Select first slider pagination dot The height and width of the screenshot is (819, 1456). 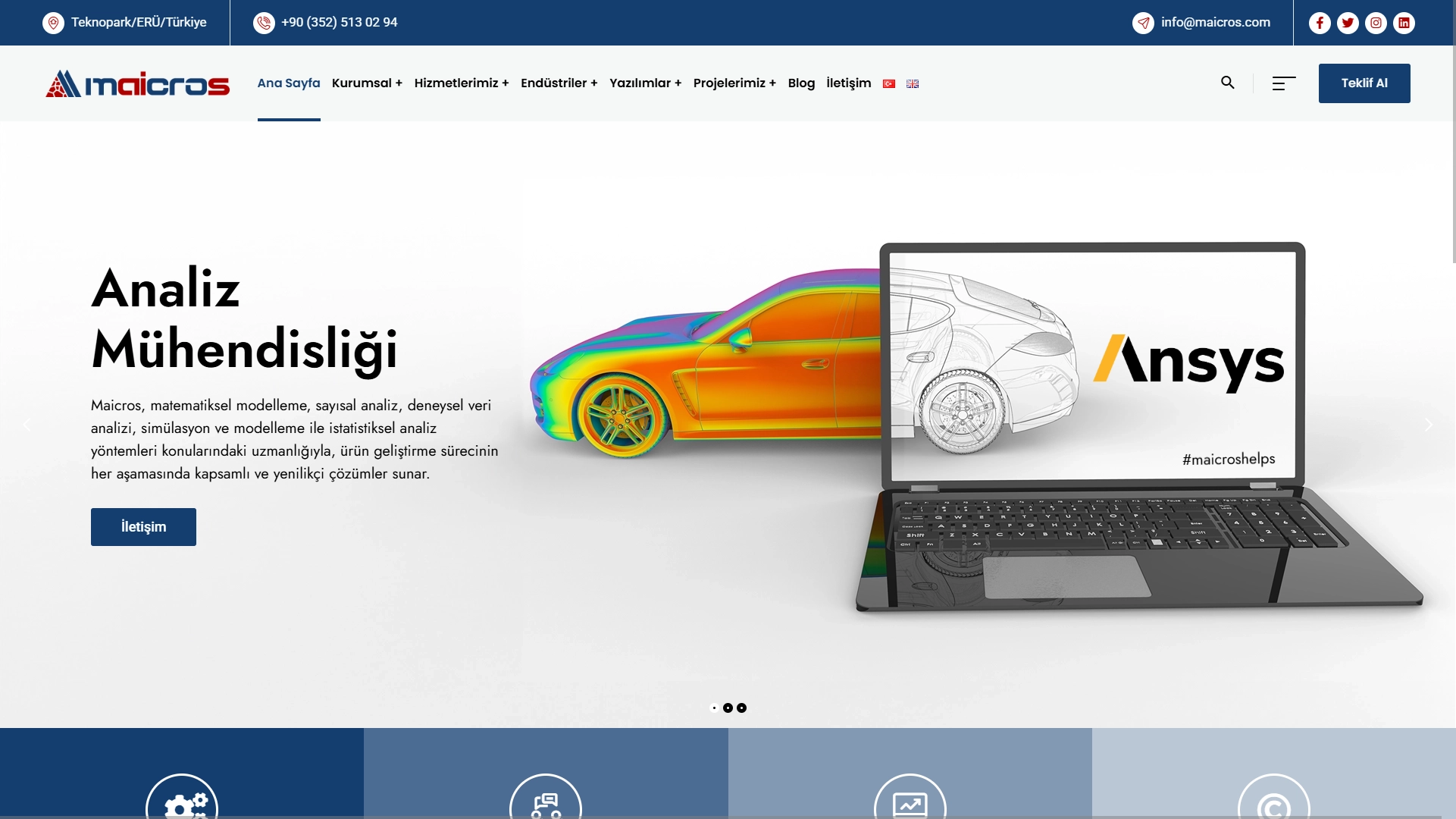(714, 708)
